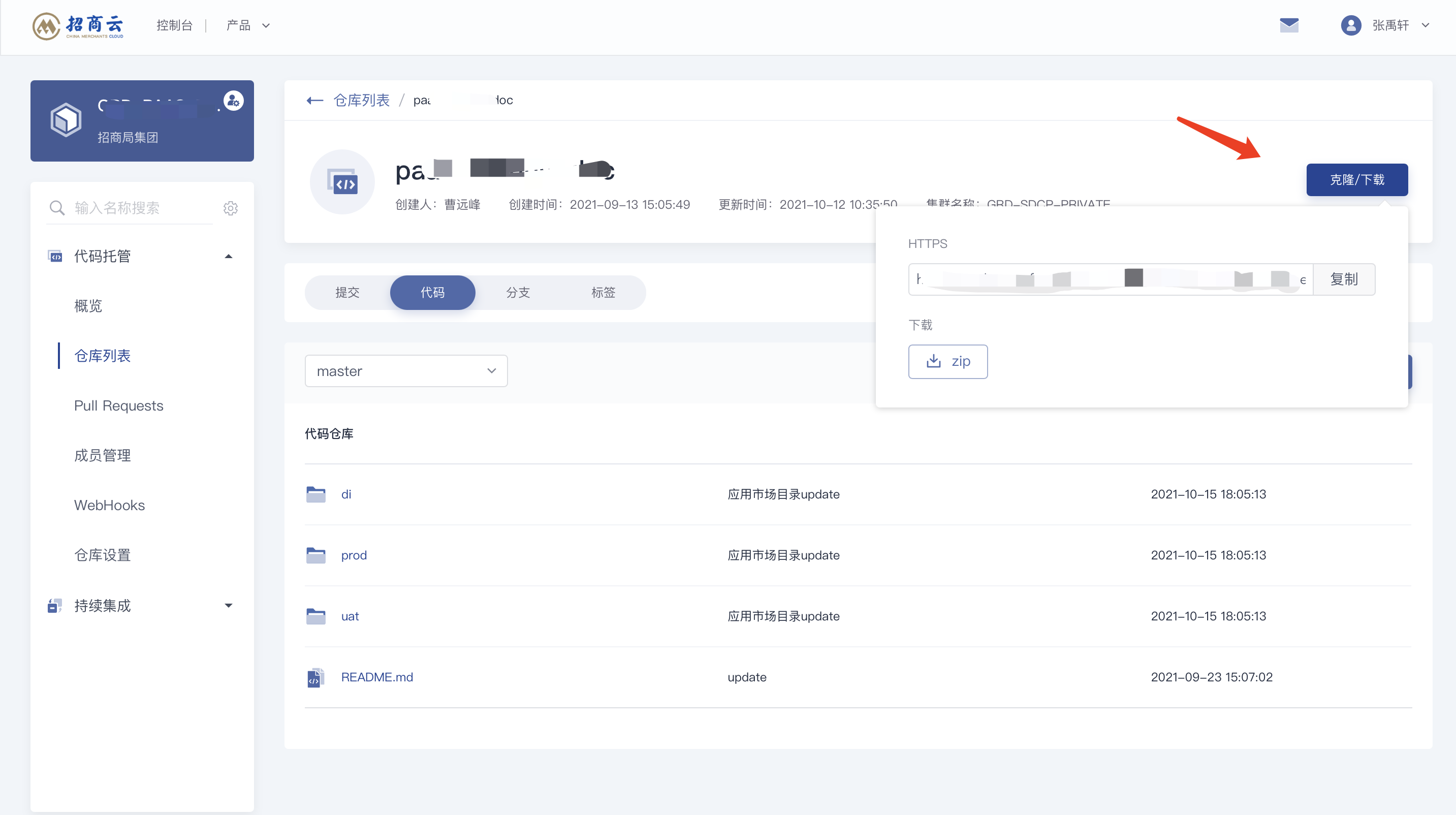Viewport: 1456px width, 815px height.
Task: Open 概览 overview in sidebar
Action: (x=88, y=306)
